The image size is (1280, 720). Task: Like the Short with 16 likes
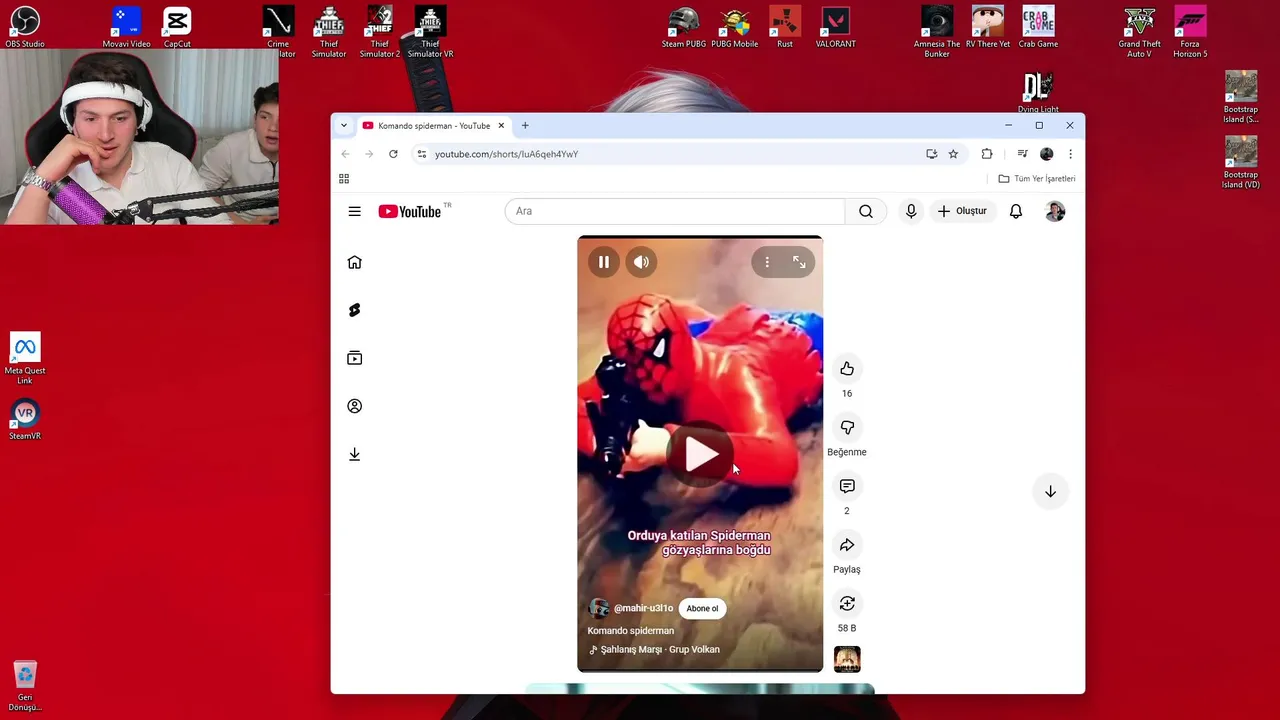click(x=847, y=369)
